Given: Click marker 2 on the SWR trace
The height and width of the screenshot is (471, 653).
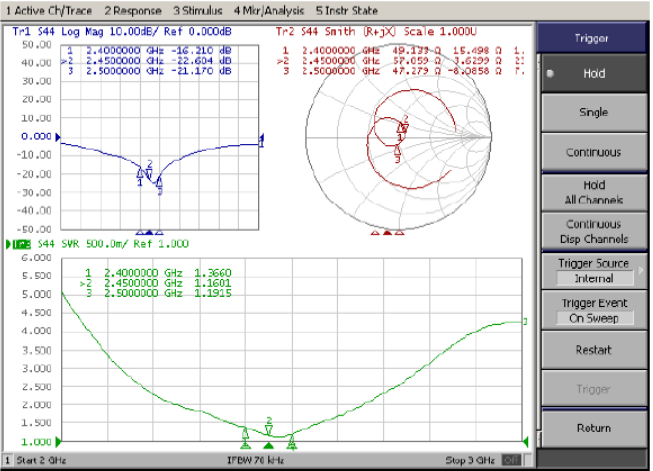Looking at the screenshot, I should (268, 425).
